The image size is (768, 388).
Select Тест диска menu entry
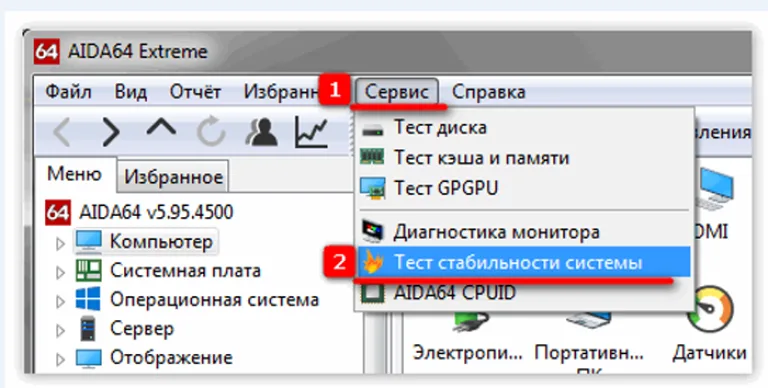point(524,127)
